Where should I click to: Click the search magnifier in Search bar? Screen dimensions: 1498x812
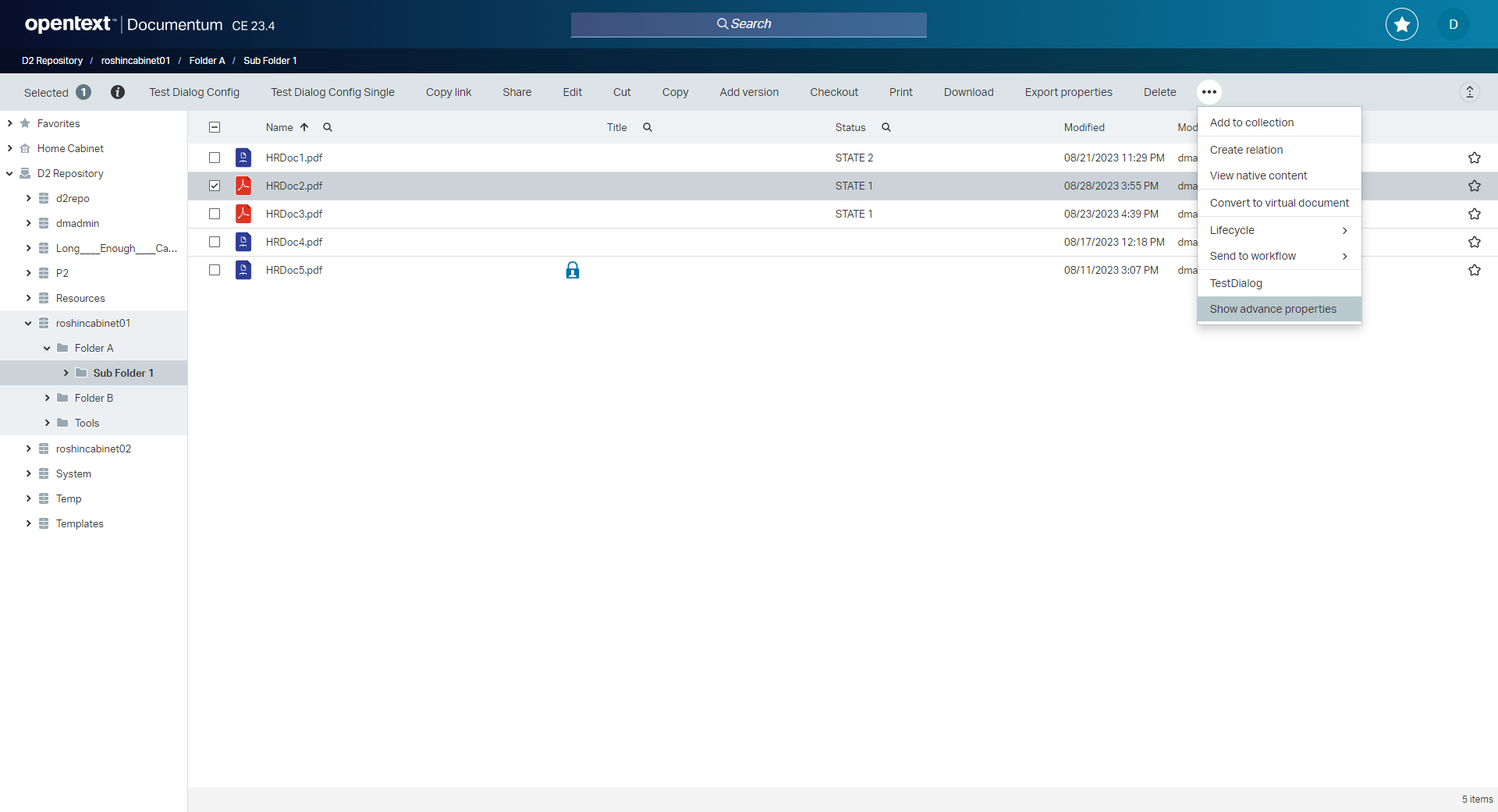pos(722,24)
